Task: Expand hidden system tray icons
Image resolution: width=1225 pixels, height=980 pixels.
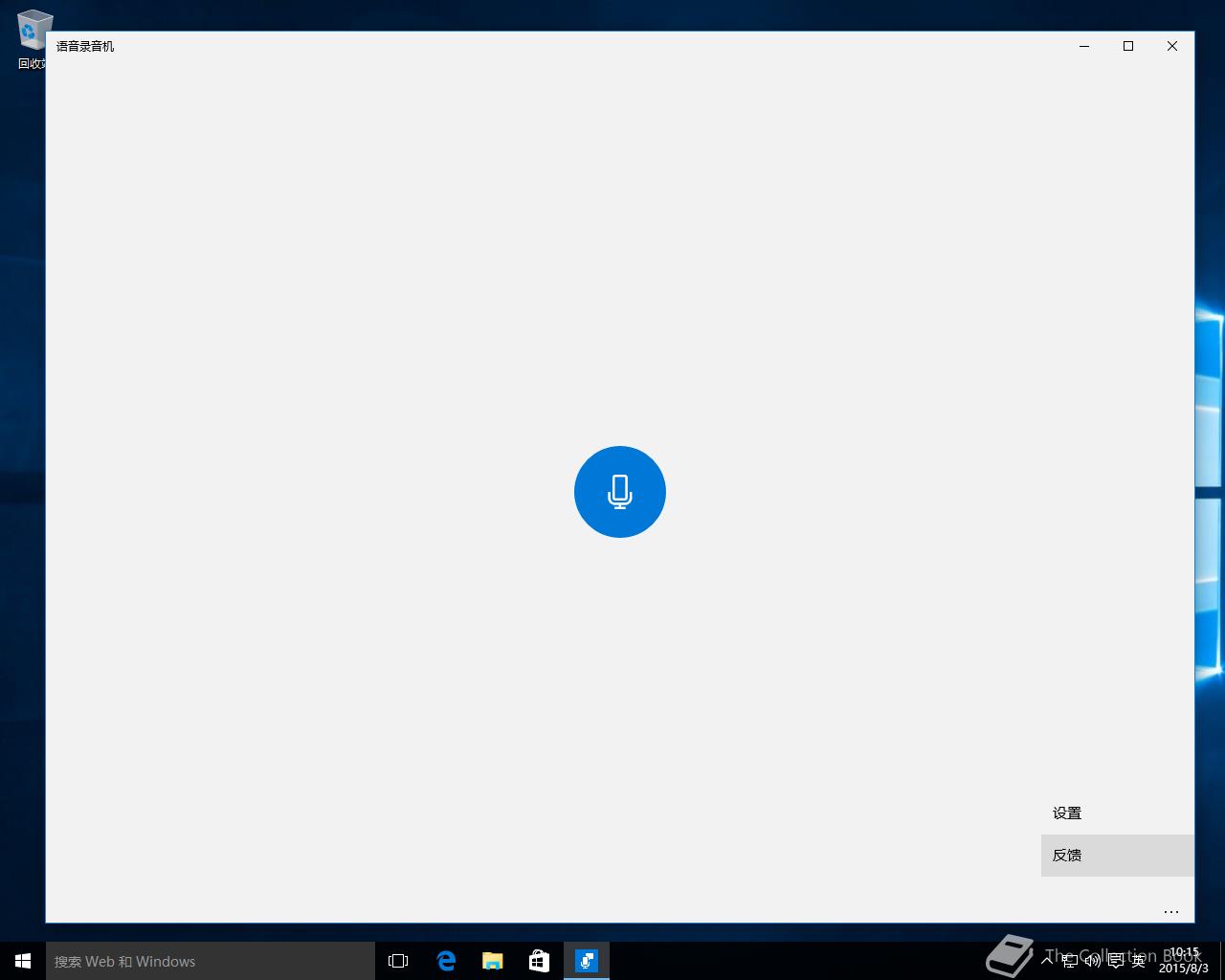Action: tap(1048, 961)
